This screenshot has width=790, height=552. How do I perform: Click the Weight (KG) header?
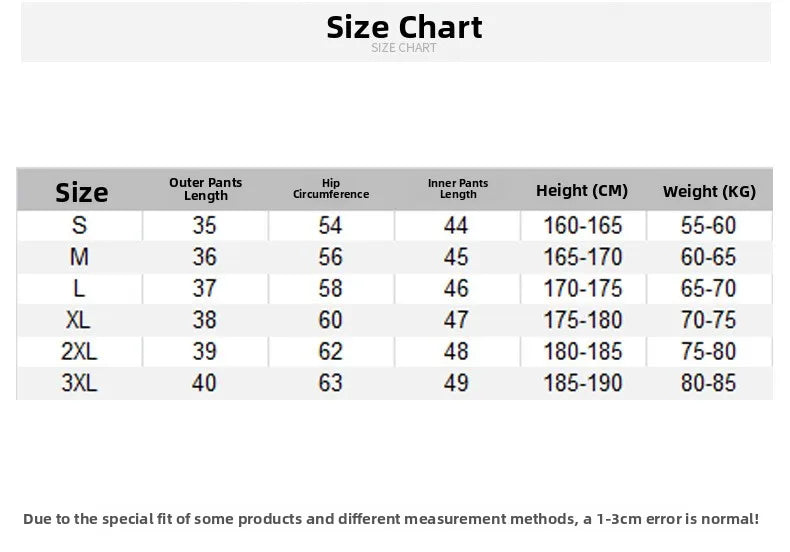click(709, 191)
